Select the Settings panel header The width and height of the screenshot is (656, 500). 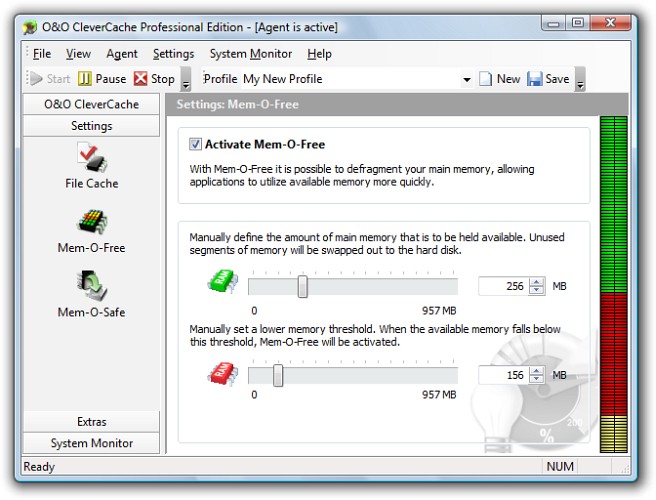(92, 126)
